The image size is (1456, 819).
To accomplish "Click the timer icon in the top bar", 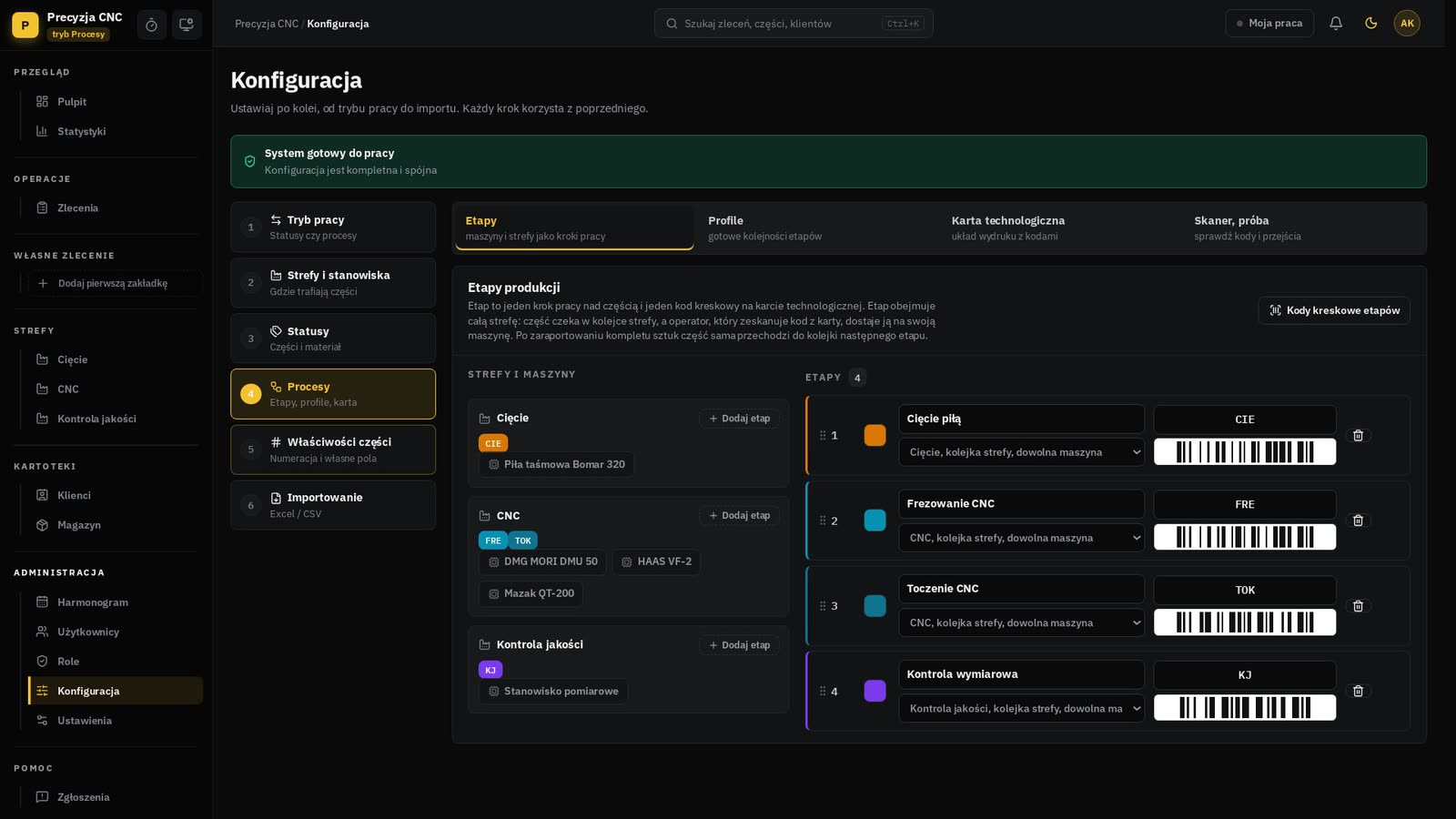I will pos(151,25).
